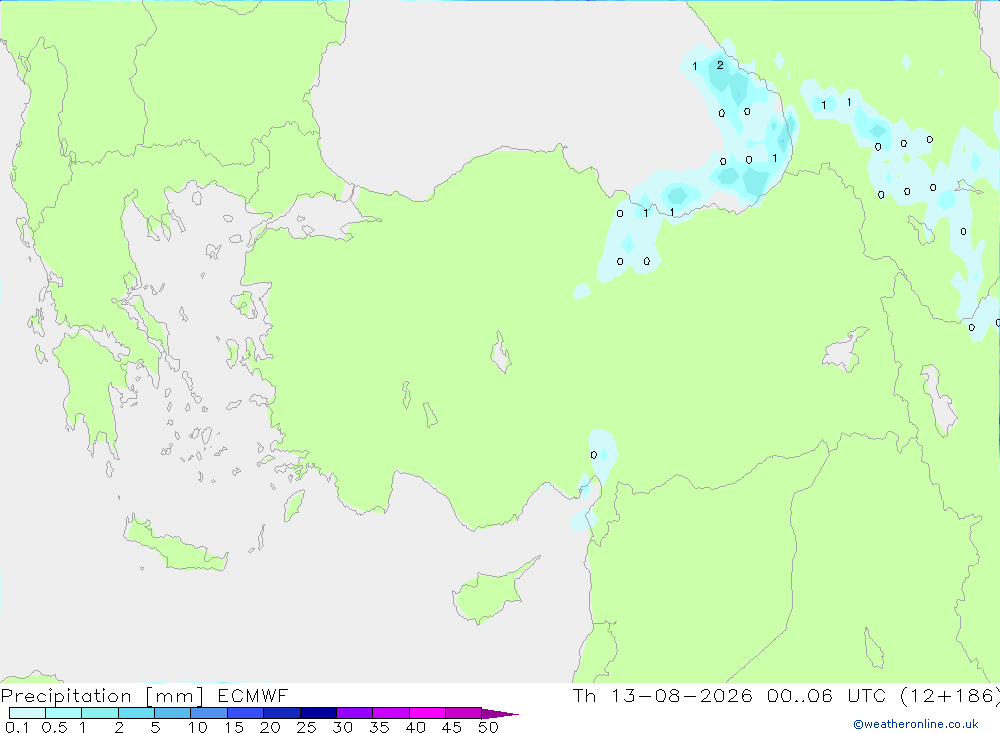Open the weatheronline.co.uk credit link

916,724
